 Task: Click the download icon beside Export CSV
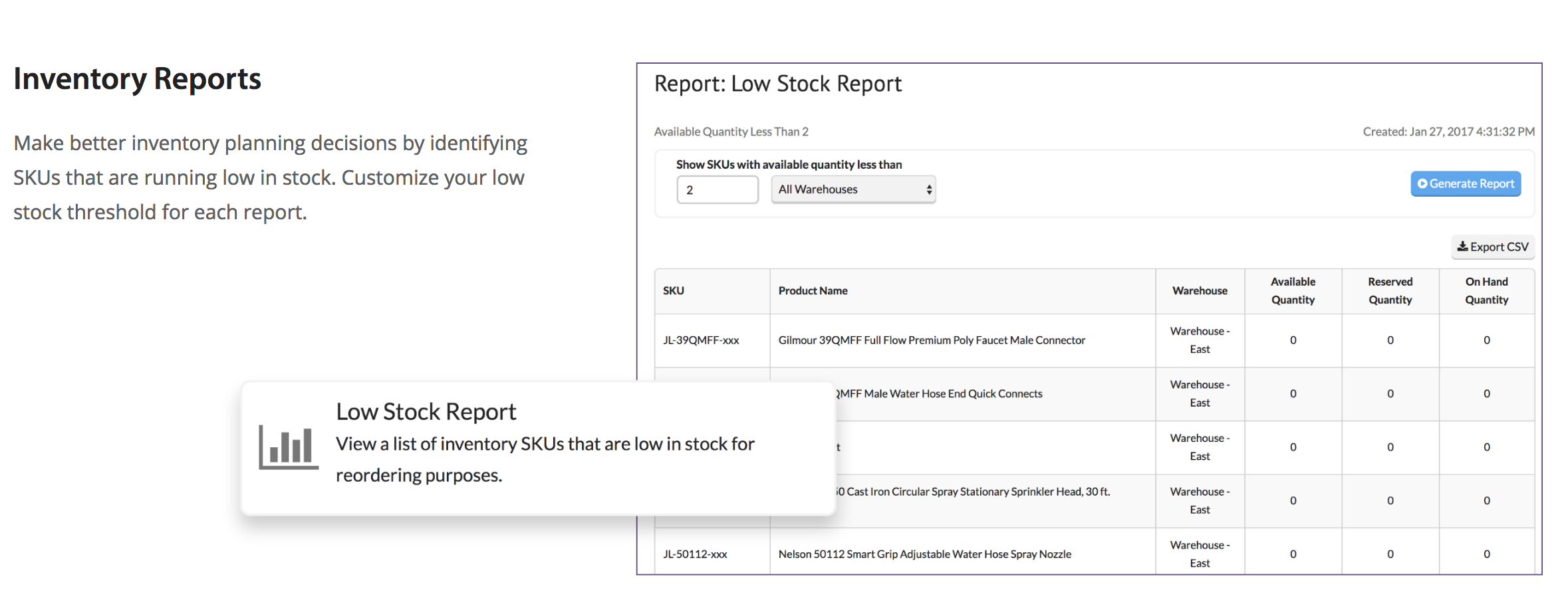click(x=1462, y=247)
